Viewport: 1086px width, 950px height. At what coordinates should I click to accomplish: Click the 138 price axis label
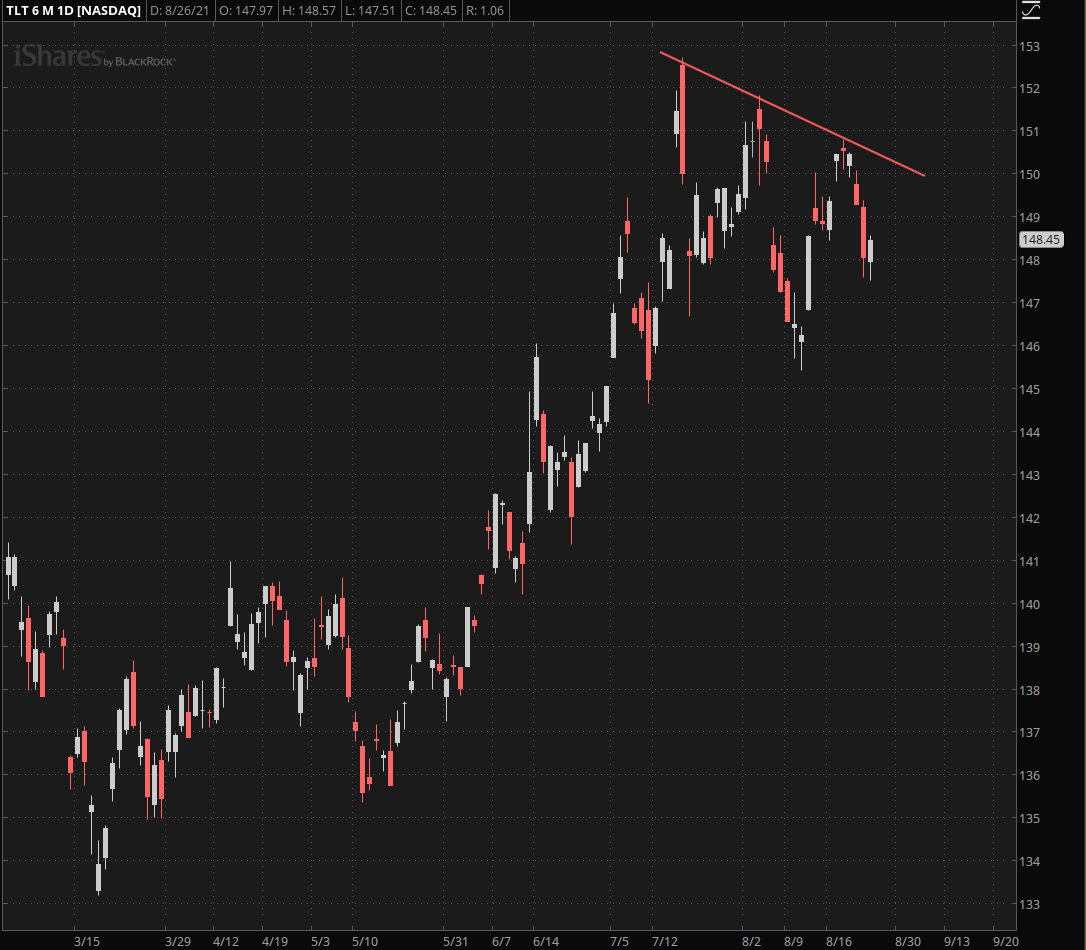[1030, 690]
